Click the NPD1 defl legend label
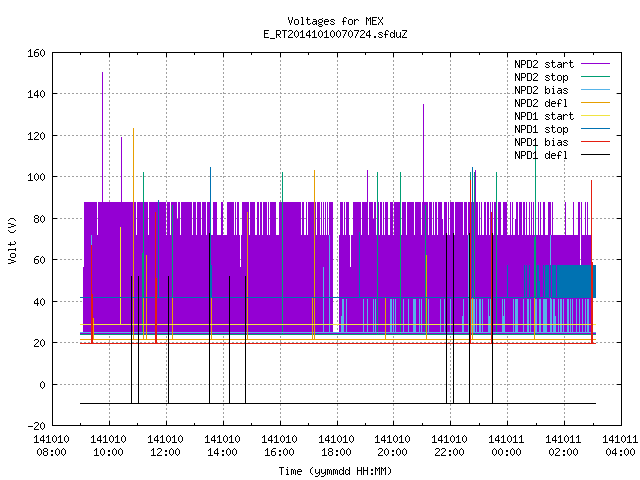Viewport: 640px width, 480px height. [x=541, y=156]
